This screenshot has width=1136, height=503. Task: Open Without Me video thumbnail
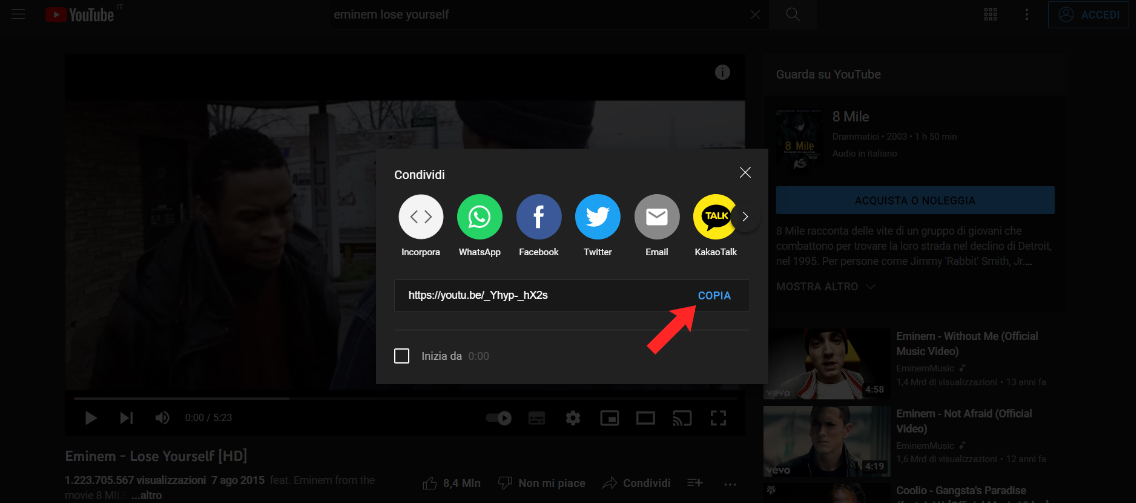(x=827, y=363)
